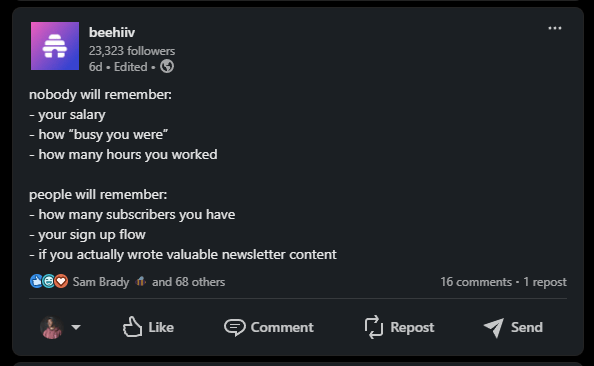Click the Send paper plane icon
Screen dimensions: 594x366
[494, 327]
